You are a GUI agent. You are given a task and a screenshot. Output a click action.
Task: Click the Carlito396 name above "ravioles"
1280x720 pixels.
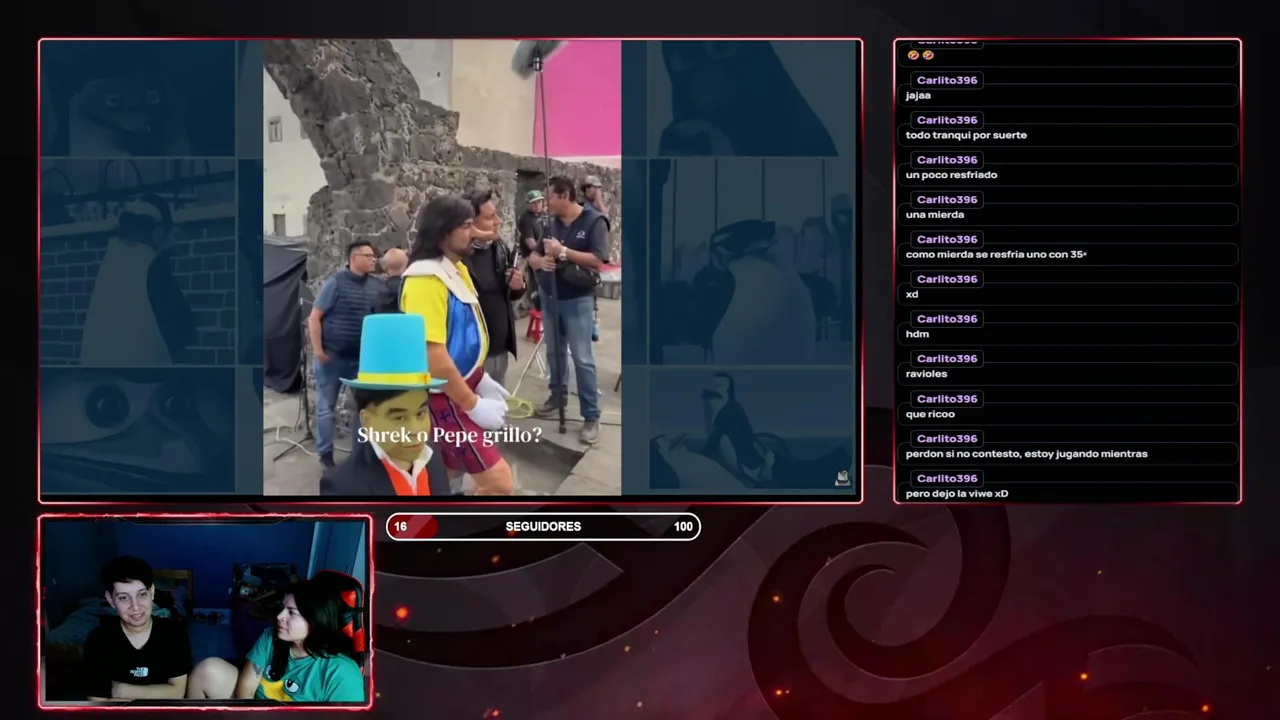click(946, 359)
